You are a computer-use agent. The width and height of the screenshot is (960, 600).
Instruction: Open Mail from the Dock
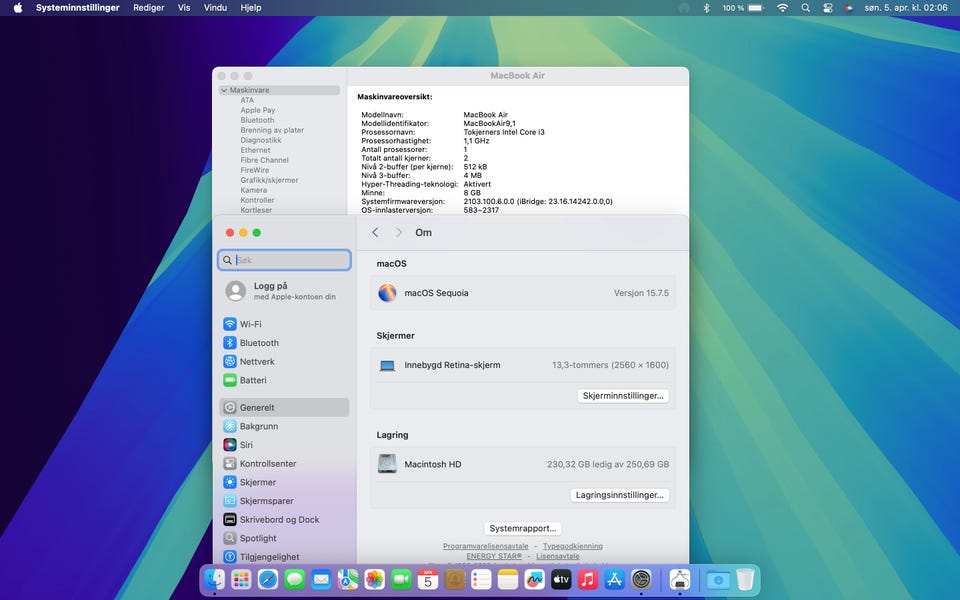coord(321,579)
